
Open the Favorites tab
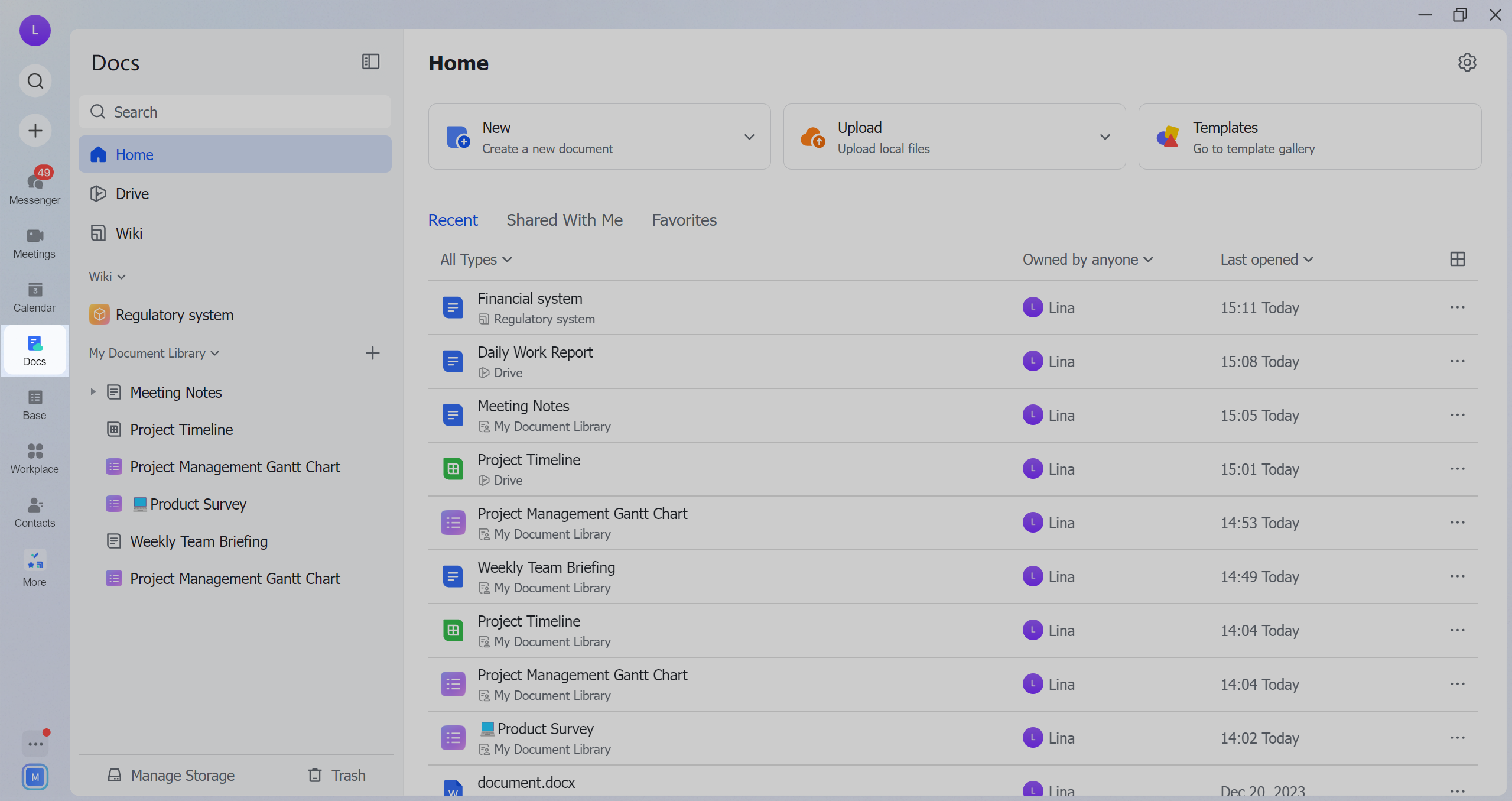click(x=684, y=219)
